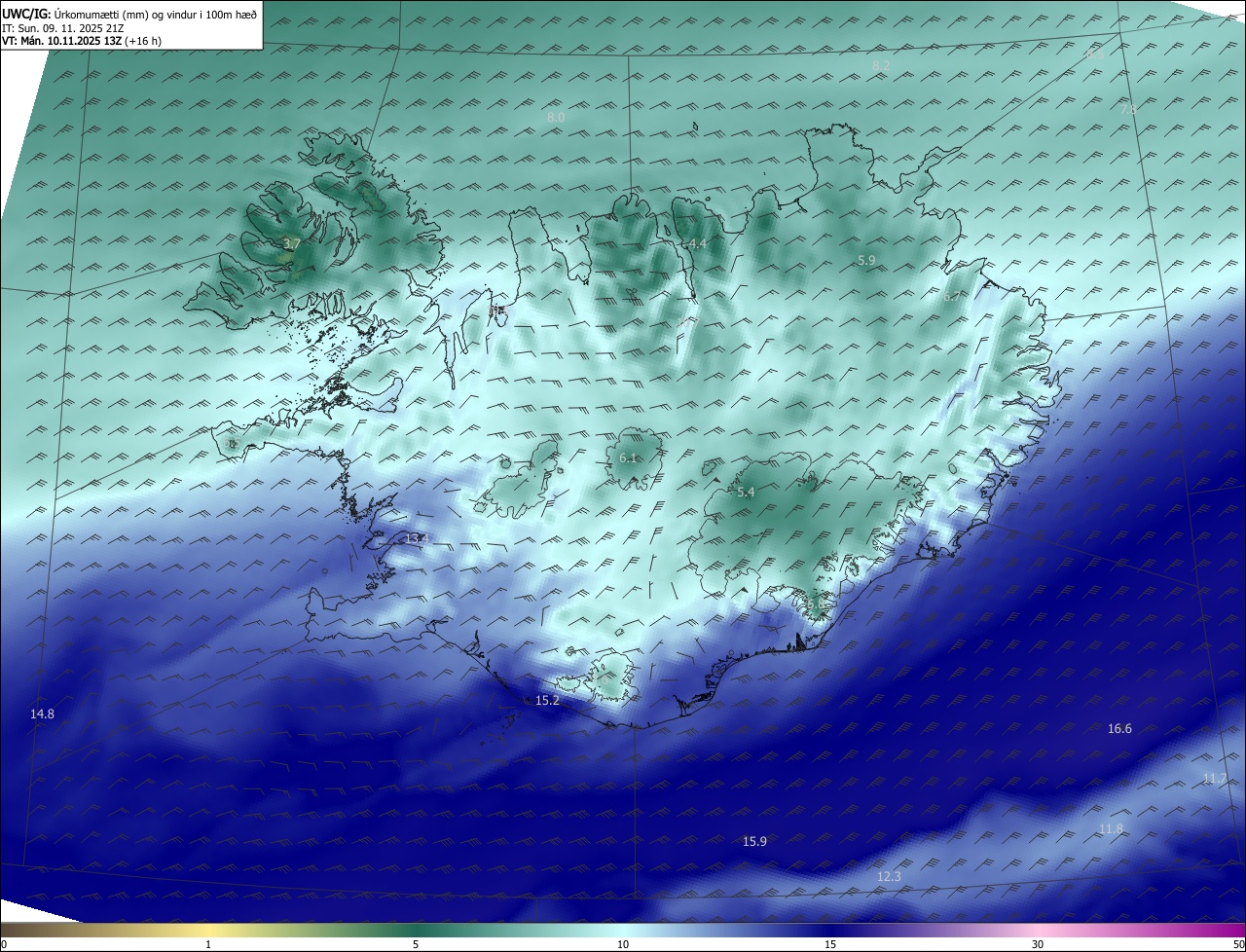Pick the dark green color at legend value 5

pyautogui.click(x=416, y=930)
